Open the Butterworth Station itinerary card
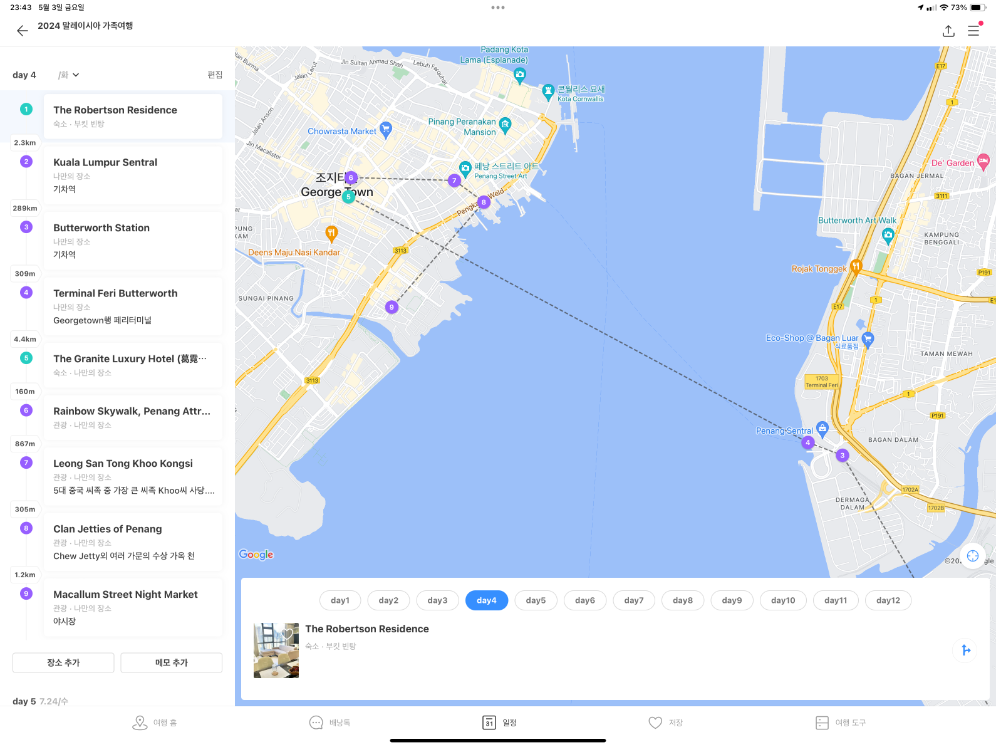 click(x=133, y=241)
